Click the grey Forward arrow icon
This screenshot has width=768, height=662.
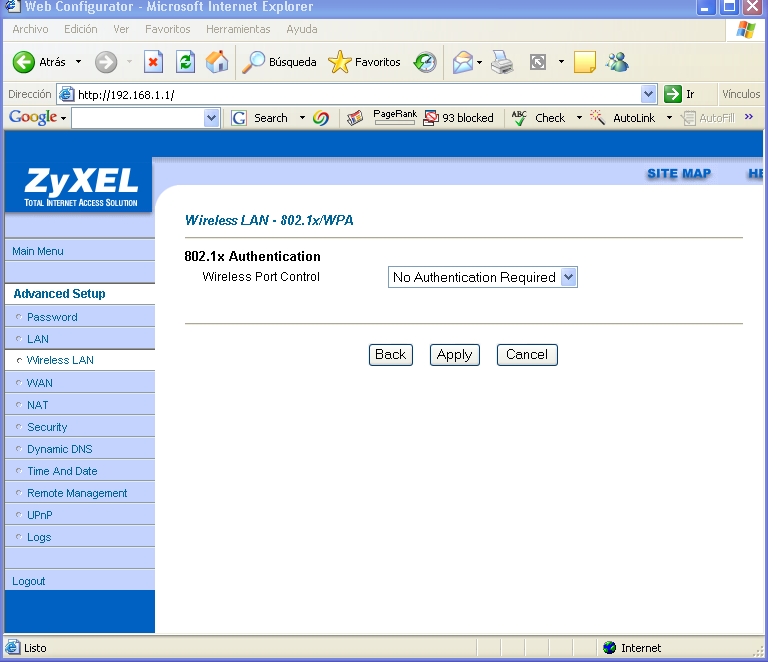pos(106,62)
